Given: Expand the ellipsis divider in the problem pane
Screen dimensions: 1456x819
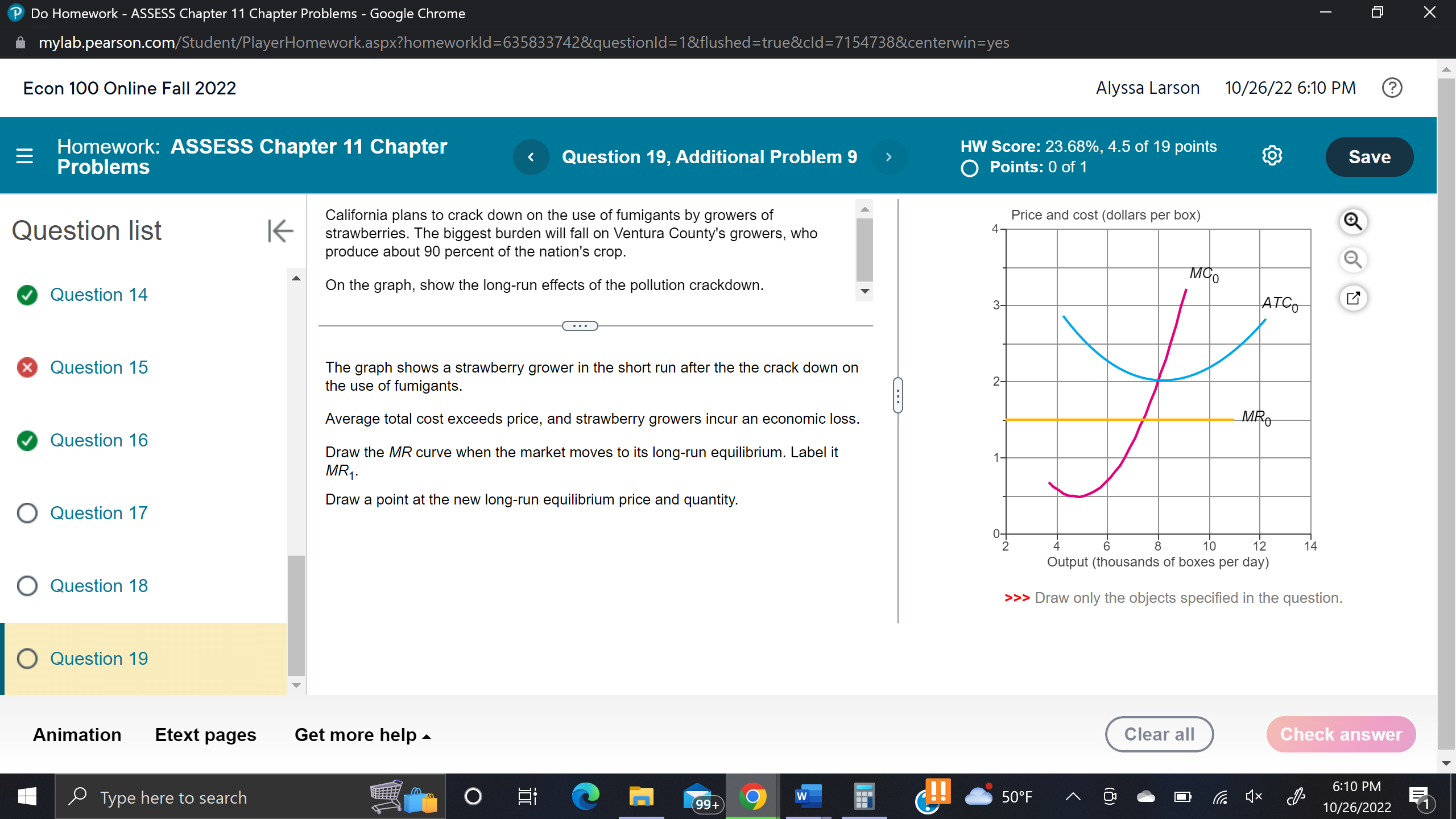Looking at the screenshot, I should [580, 325].
